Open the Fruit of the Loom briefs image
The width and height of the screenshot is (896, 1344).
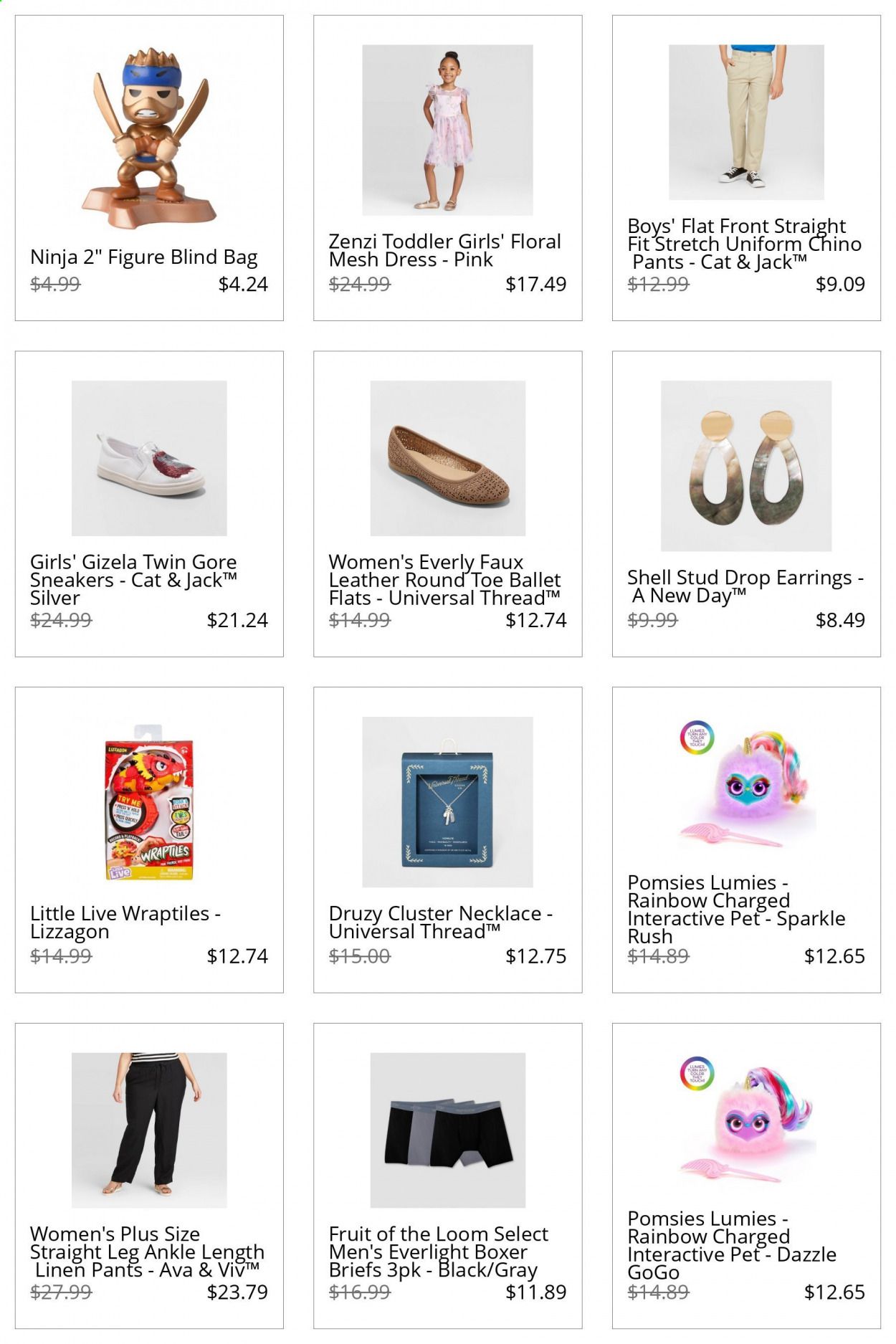coord(447,1130)
